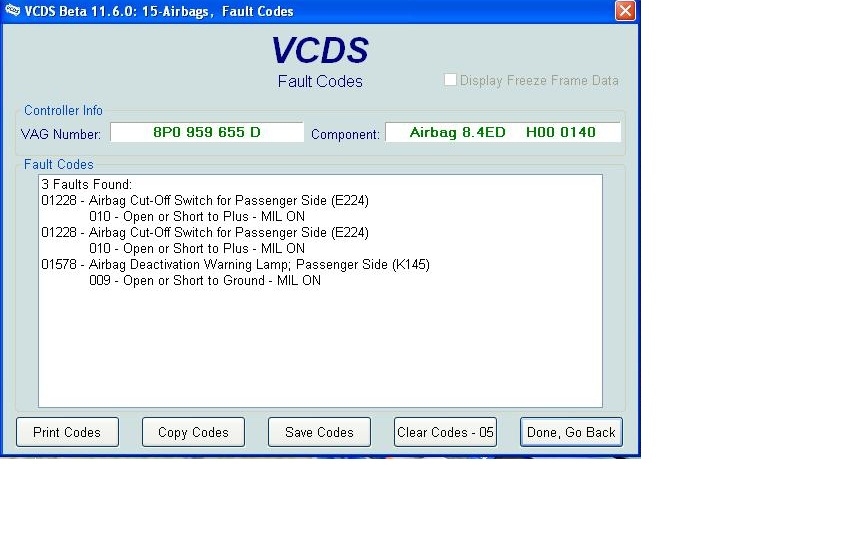Click the Print Codes button

[x=67, y=432]
